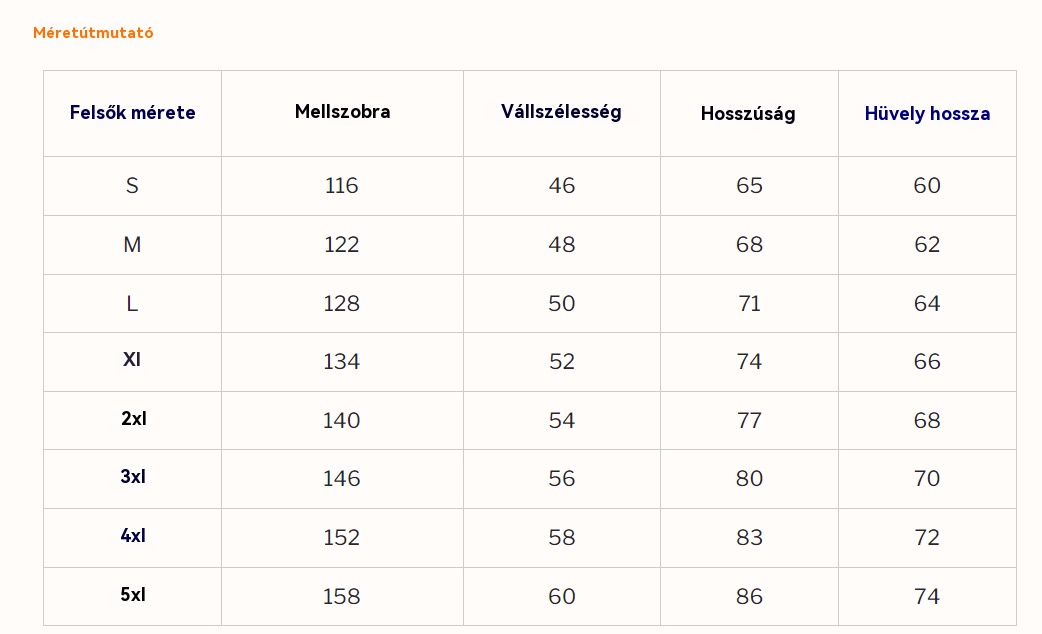This screenshot has width=1042, height=634.
Task: Click length value 83 in 4xl row
Action: [x=749, y=538]
